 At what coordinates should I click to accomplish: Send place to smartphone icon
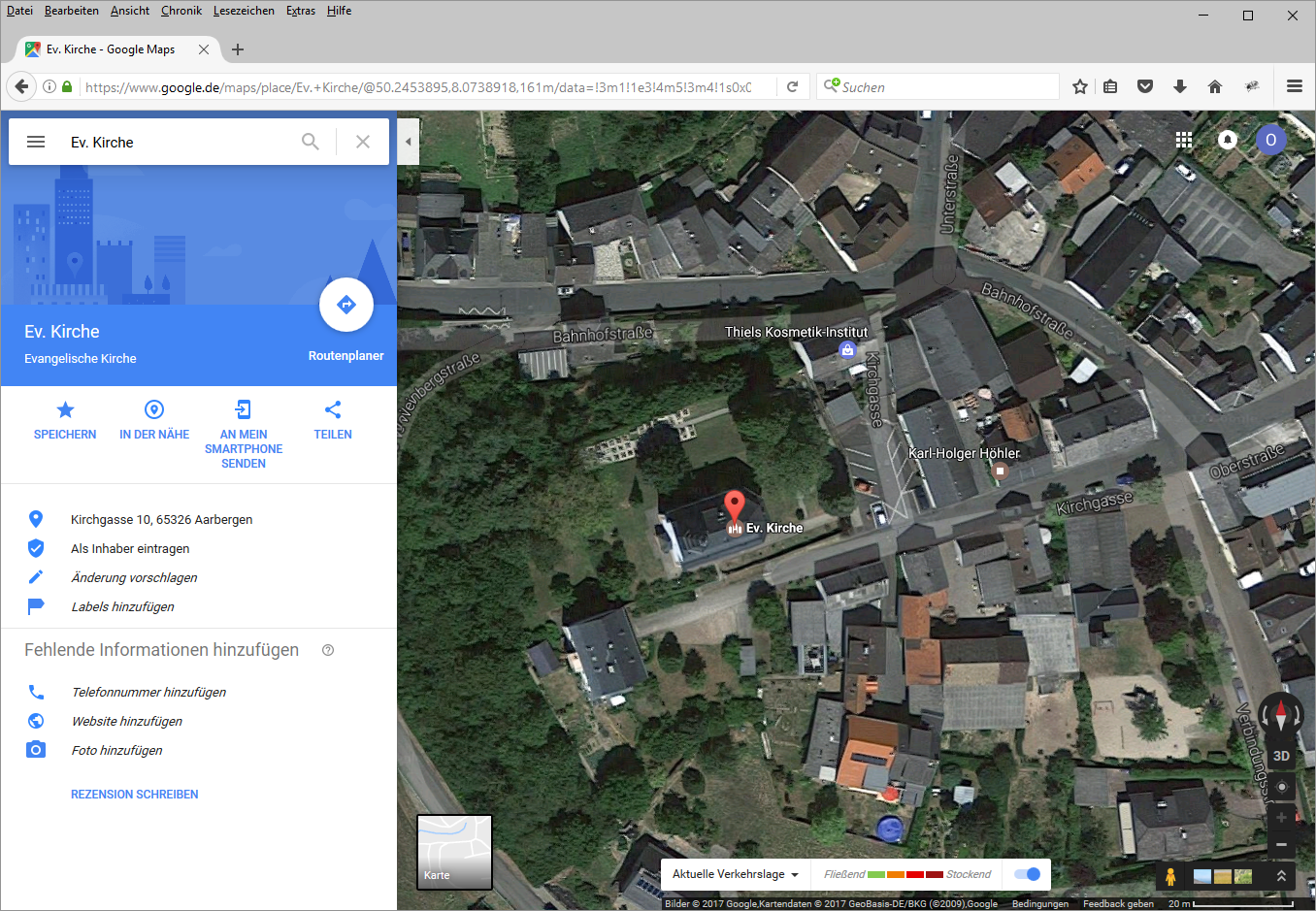(x=244, y=409)
